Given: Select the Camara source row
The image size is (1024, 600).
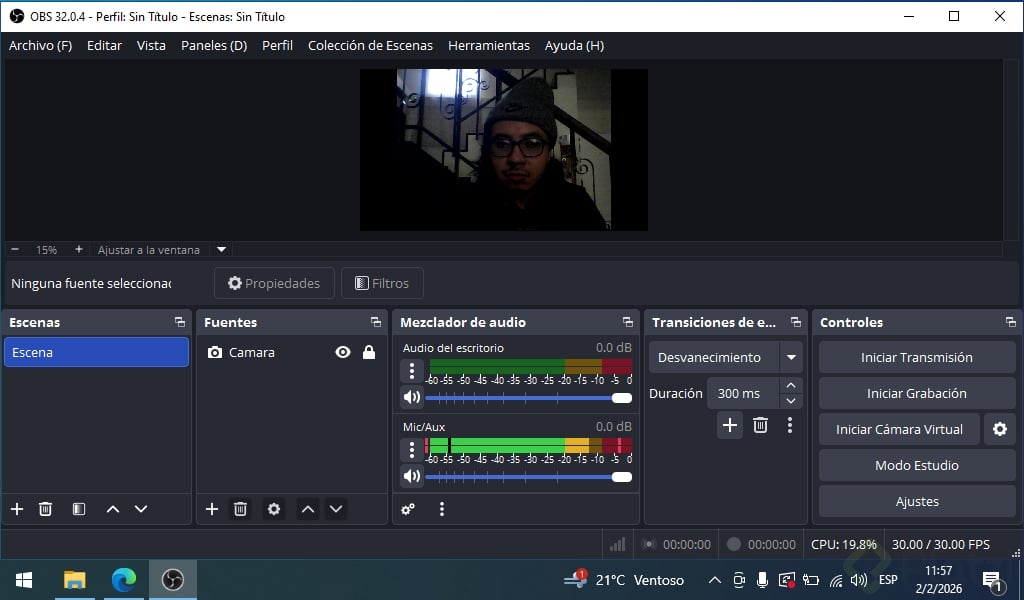Looking at the screenshot, I should point(291,353).
